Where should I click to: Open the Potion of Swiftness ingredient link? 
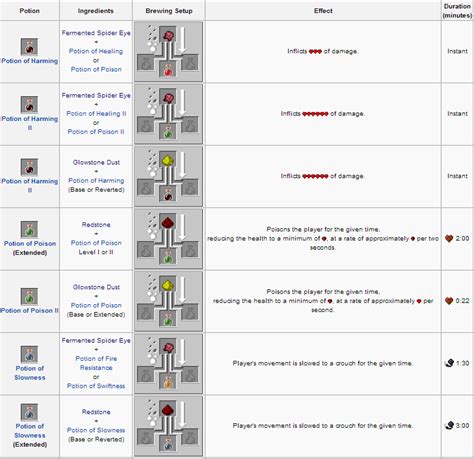click(x=96, y=386)
